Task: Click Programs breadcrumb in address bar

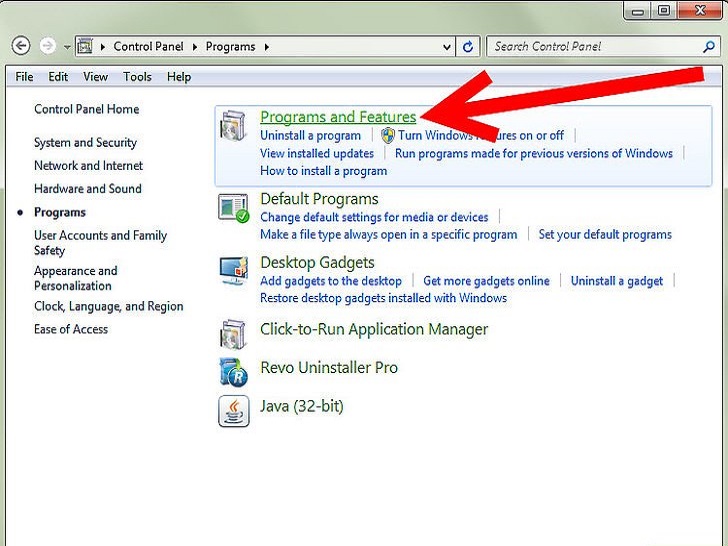Action: [230, 46]
